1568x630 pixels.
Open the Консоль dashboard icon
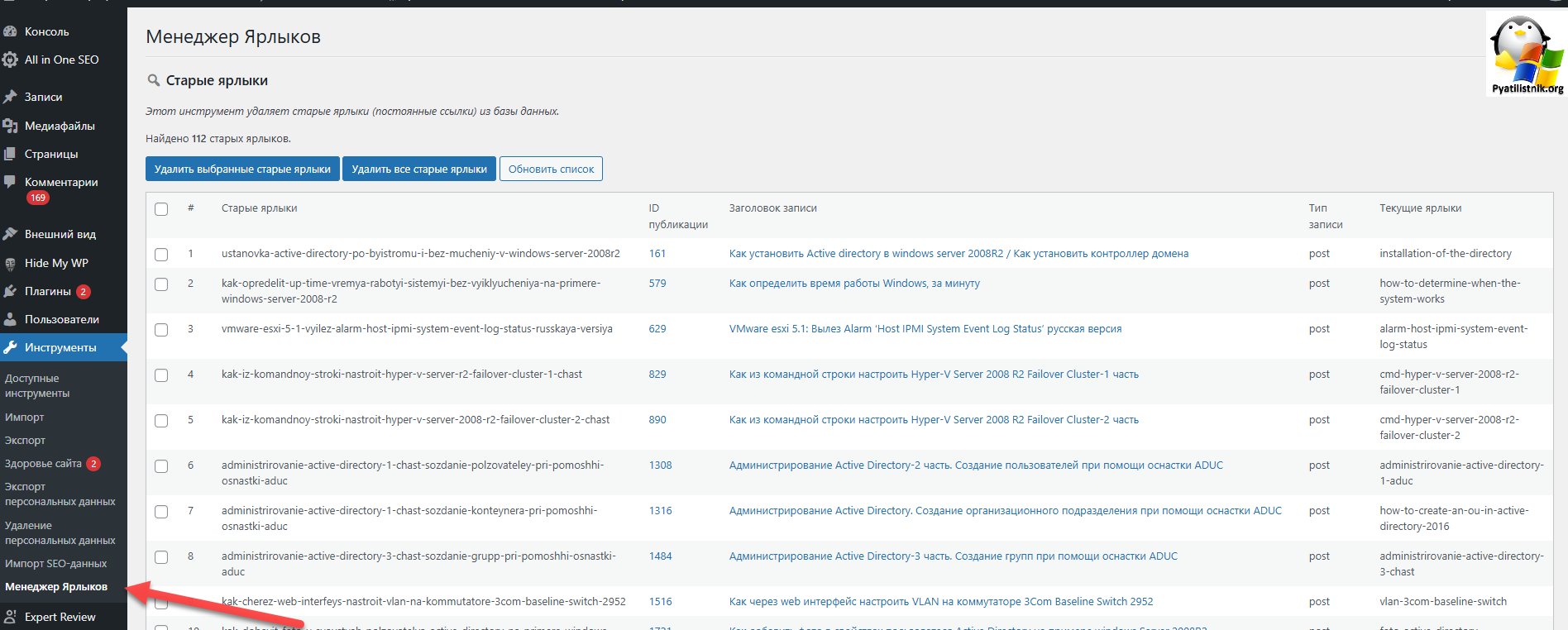[x=10, y=31]
